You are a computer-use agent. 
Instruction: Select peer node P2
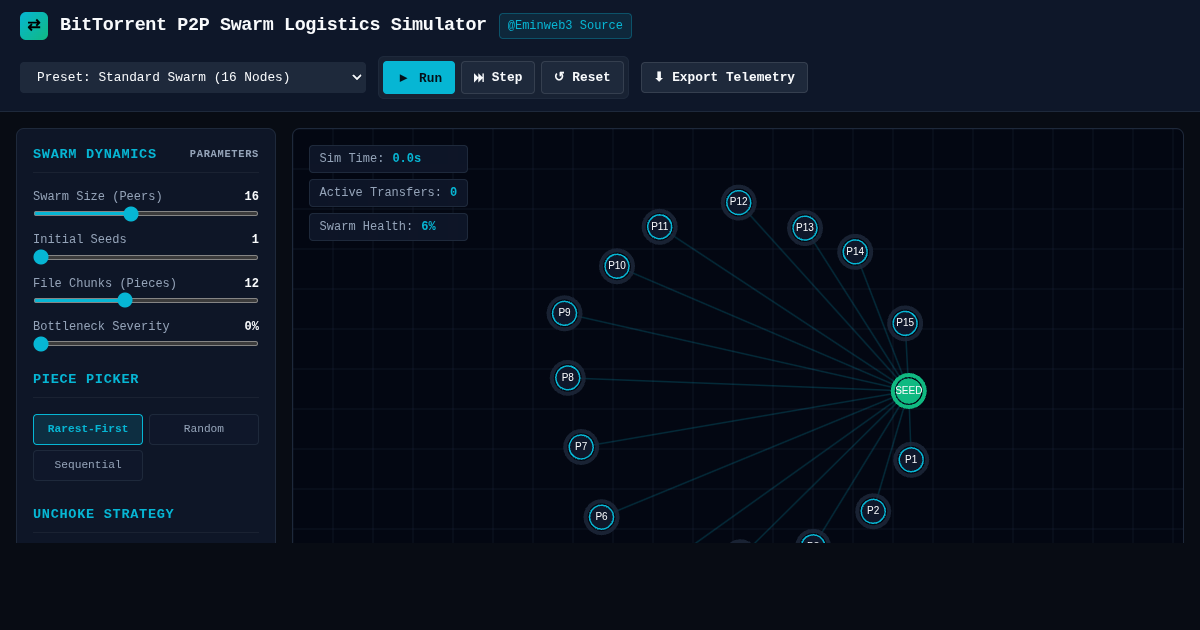pos(873,511)
